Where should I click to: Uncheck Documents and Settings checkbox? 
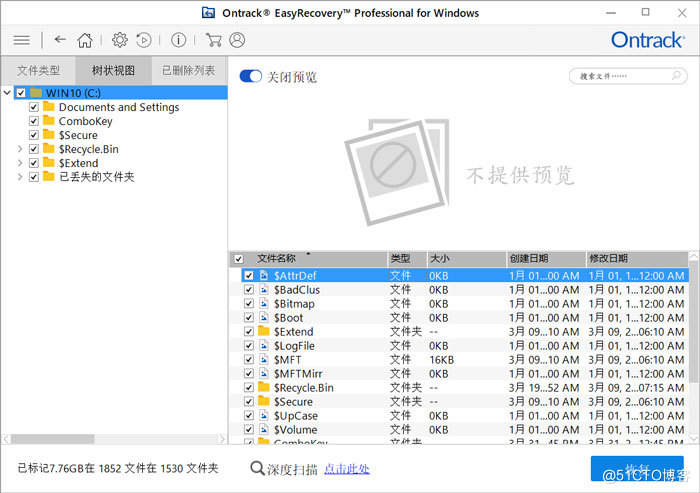[34, 107]
